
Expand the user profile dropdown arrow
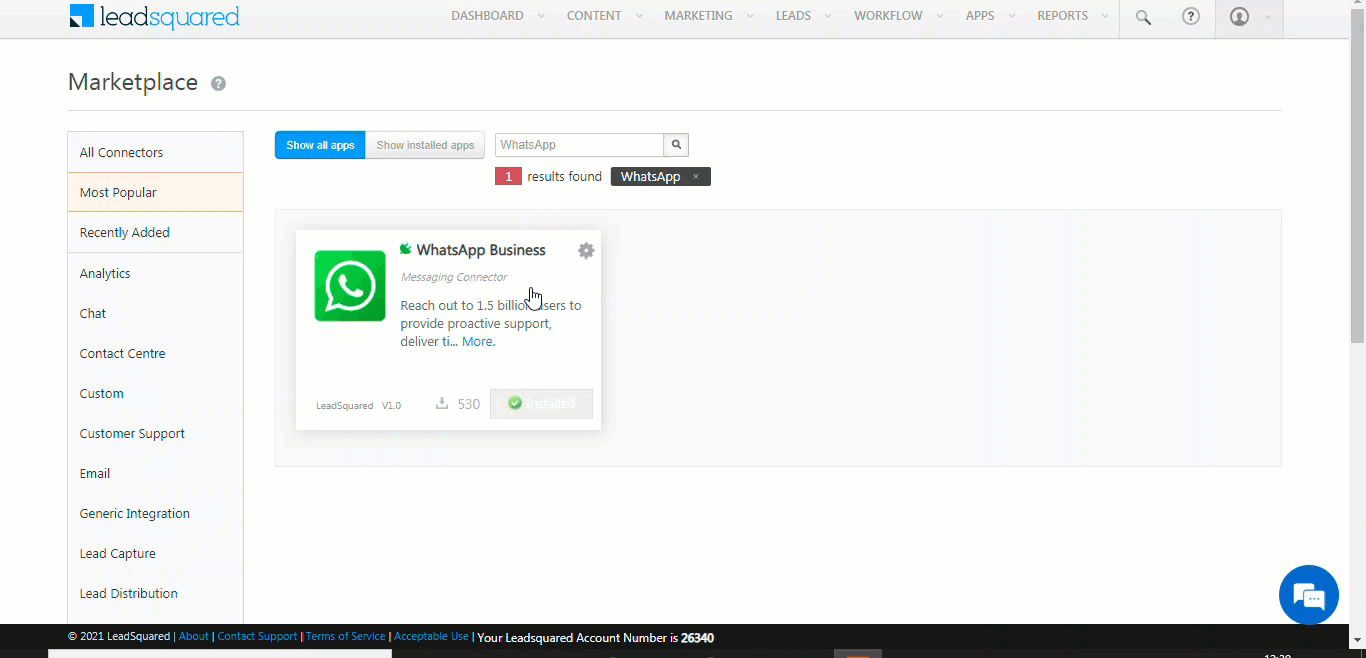1268,17
